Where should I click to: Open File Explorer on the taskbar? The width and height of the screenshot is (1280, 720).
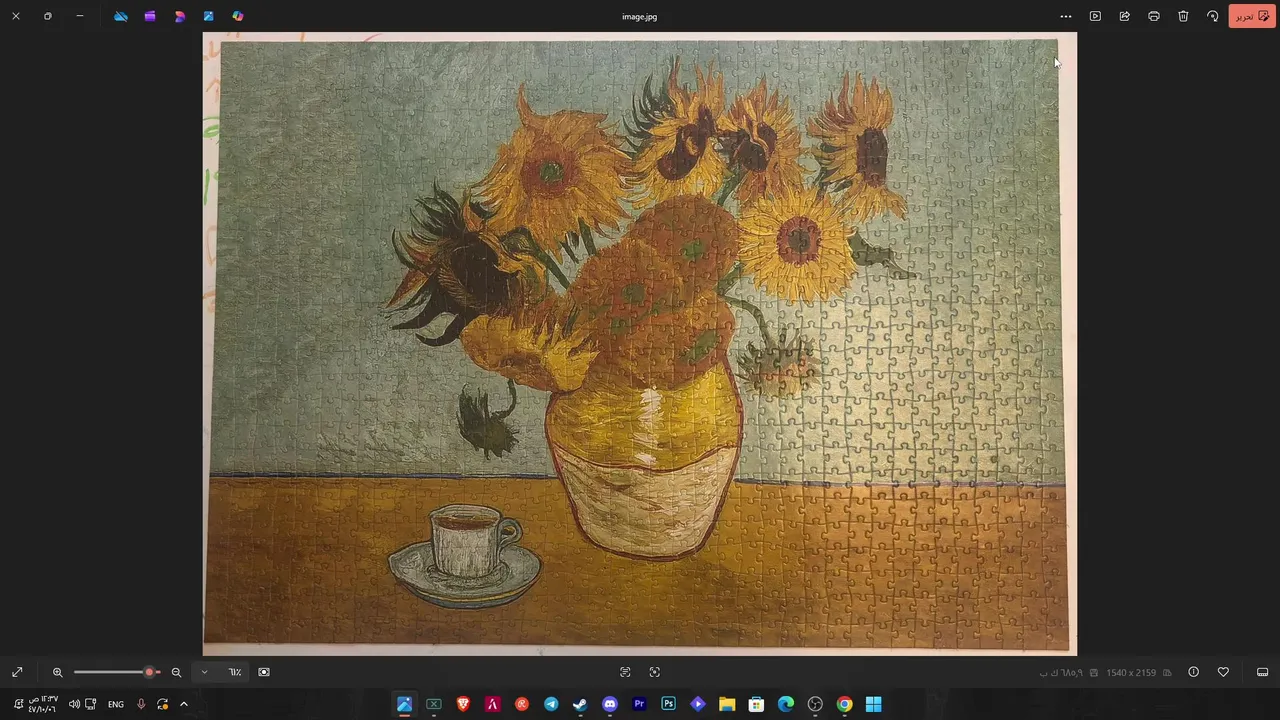tap(727, 704)
